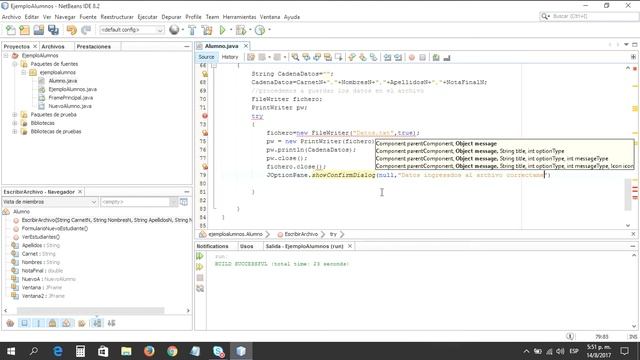Click the Stop Macro Recording icon
This screenshot has height=360, width=640.
pyautogui.click(x=422, y=58)
